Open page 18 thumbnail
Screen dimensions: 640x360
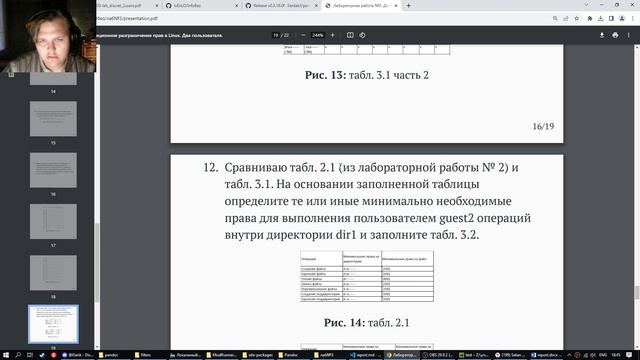point(53,273)
